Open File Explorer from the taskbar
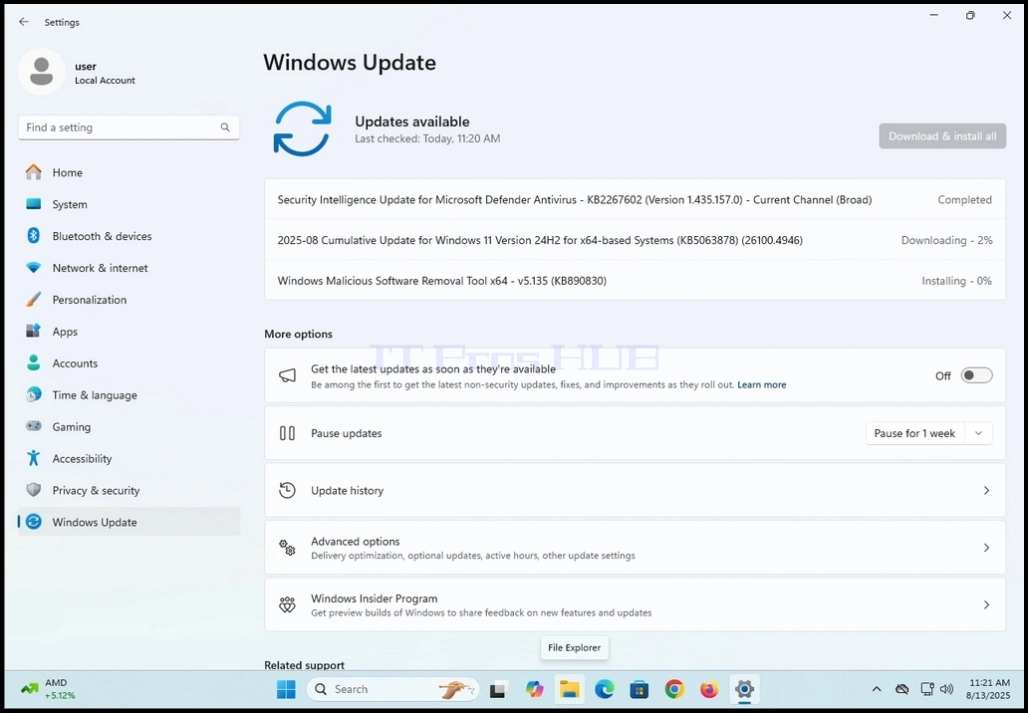1028x713 pixels. tap(569, 689)
